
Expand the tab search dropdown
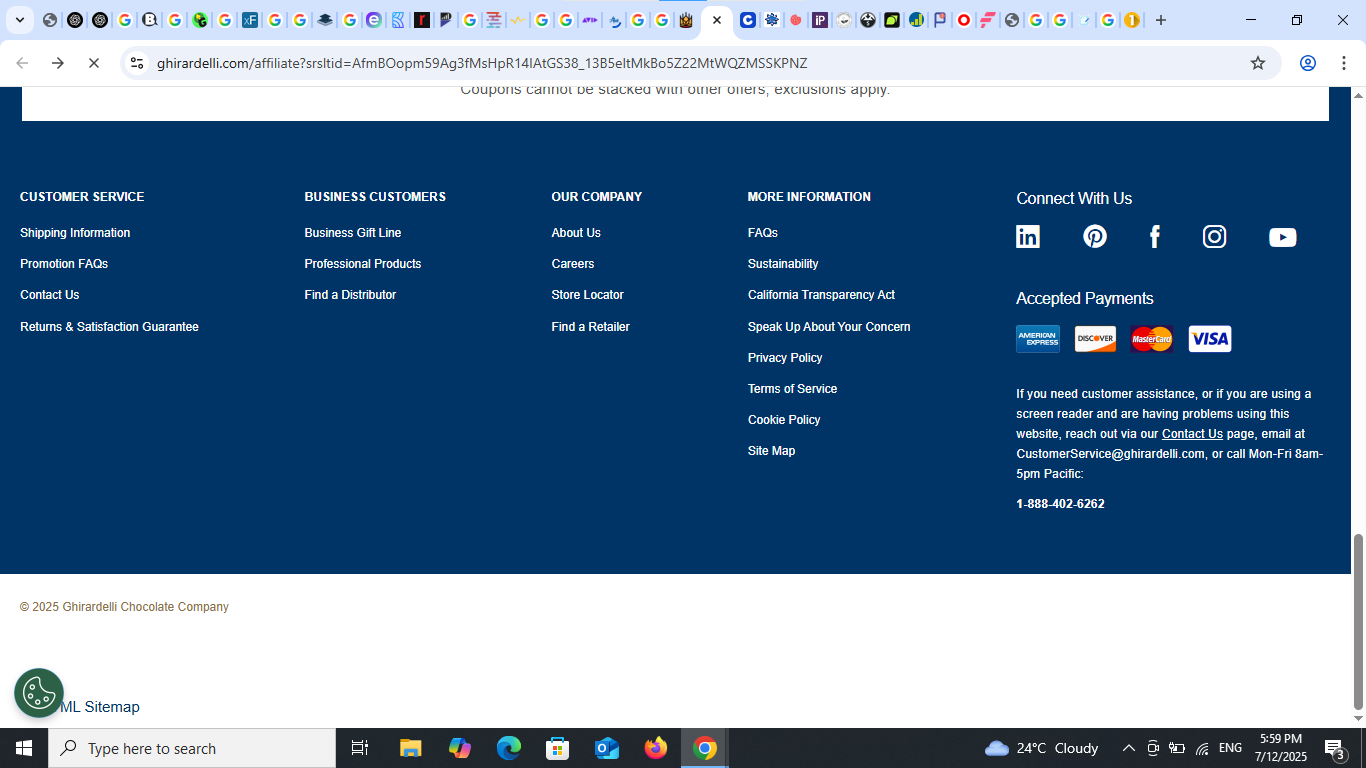[x=19, y=20]
